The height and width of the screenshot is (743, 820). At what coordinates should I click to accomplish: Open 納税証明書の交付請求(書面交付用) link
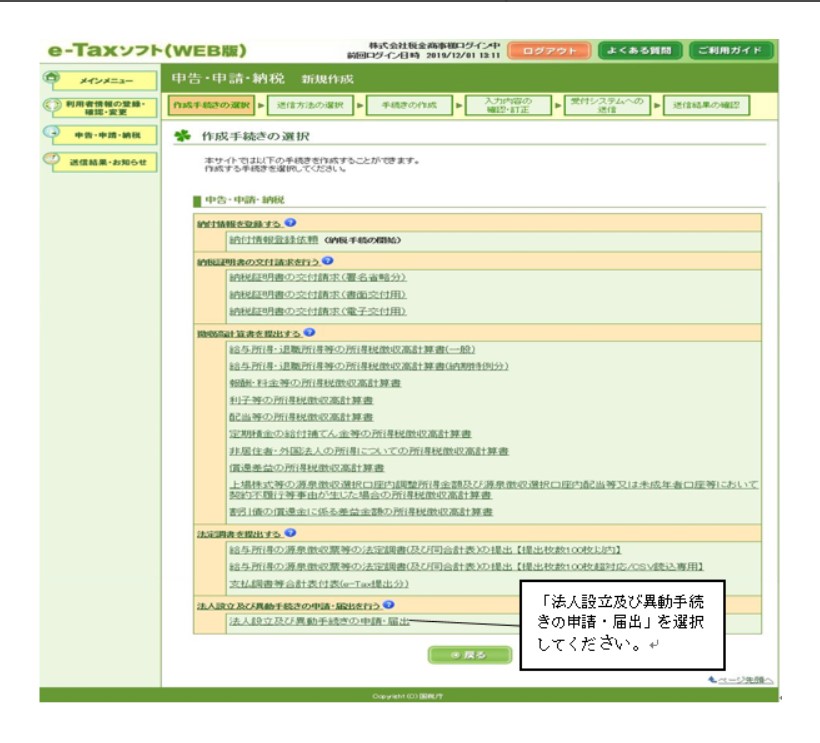click(x=317, y=294)
